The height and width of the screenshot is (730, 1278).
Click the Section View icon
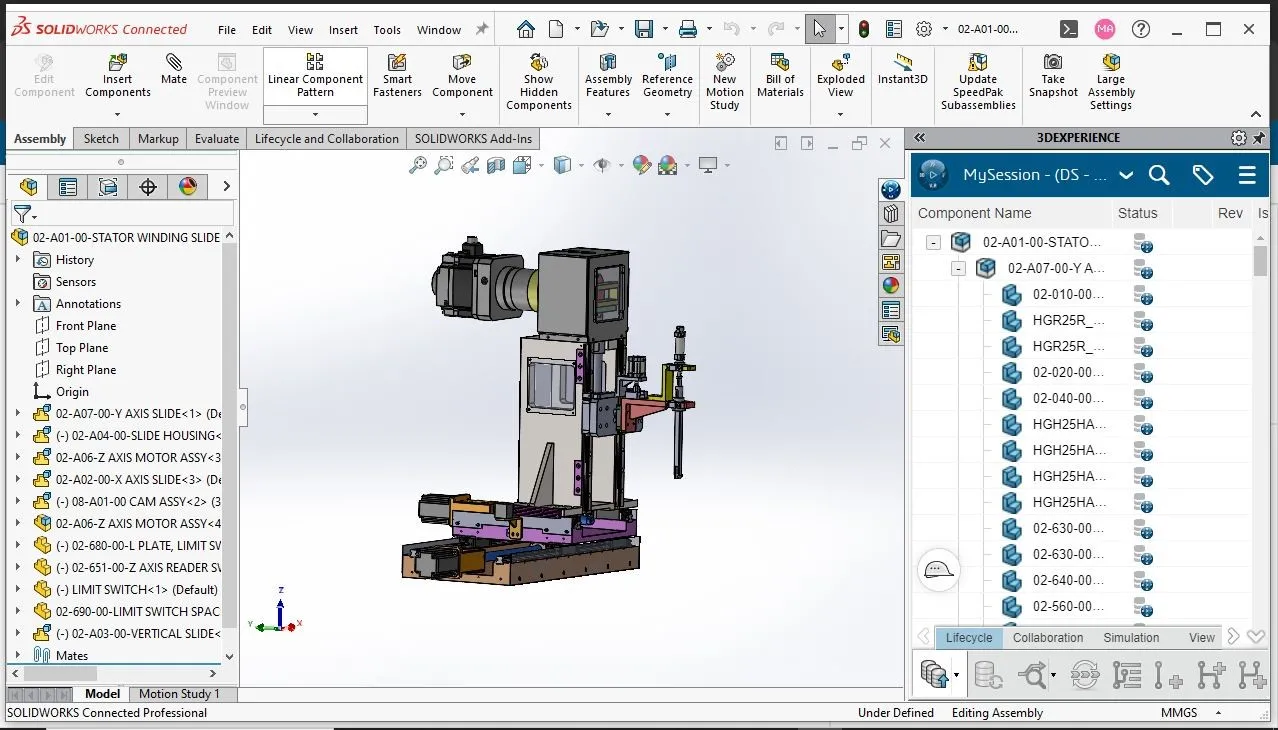[x=496, y=164]
